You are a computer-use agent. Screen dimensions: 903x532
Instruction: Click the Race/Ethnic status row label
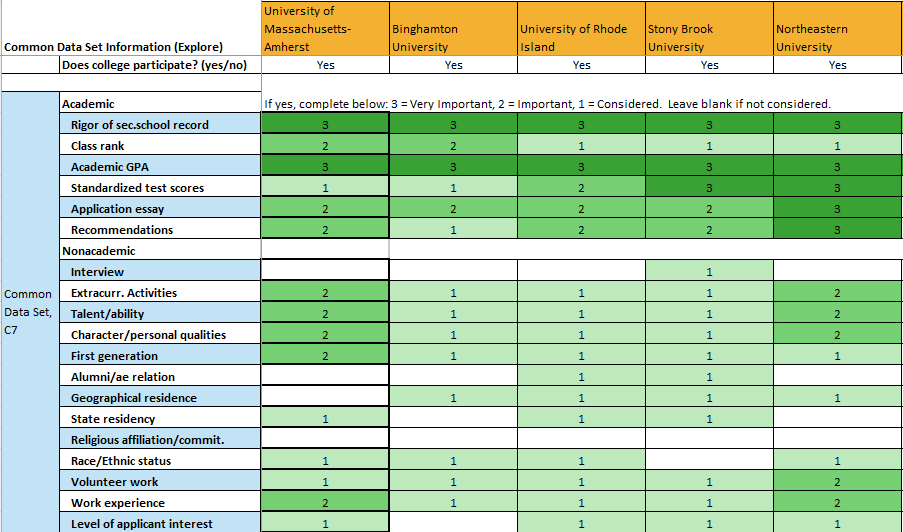160,461
